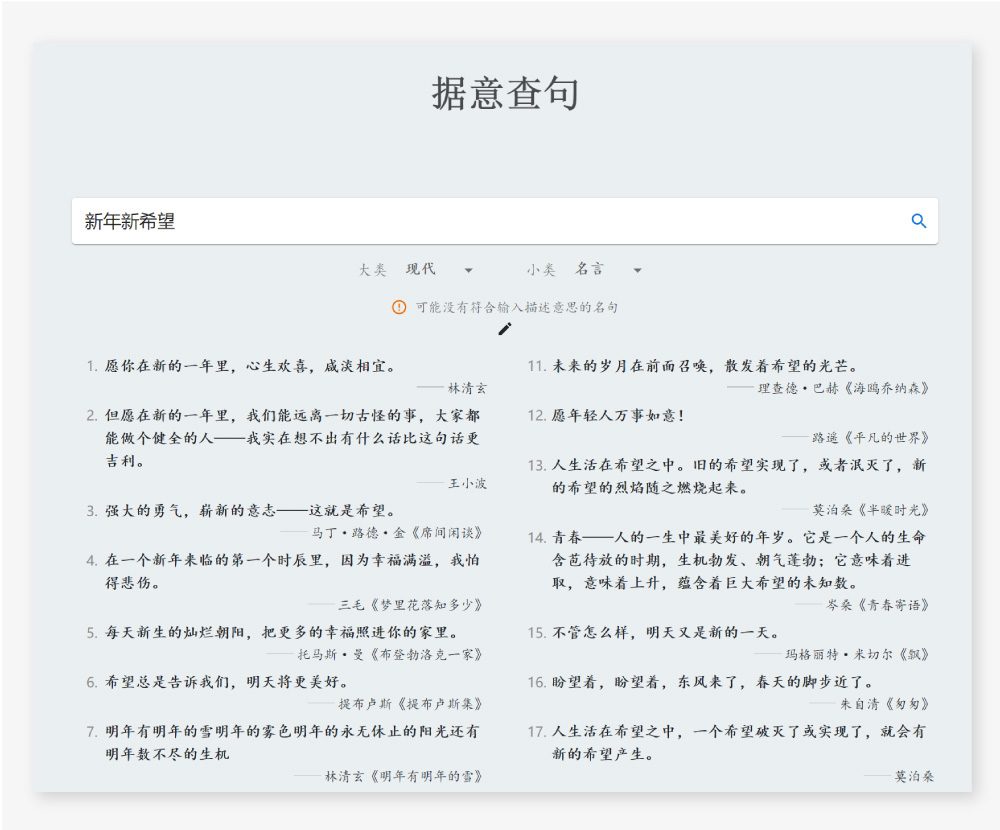The width and height of the screenshot is (1000, 830).
Task: Click the arrow beside 名言
Action: pyautogui.click(x=637, y=270)
